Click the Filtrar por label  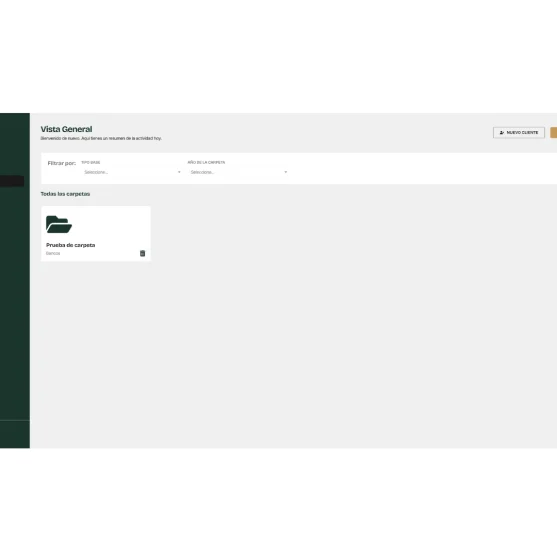(x=62, y=163)
